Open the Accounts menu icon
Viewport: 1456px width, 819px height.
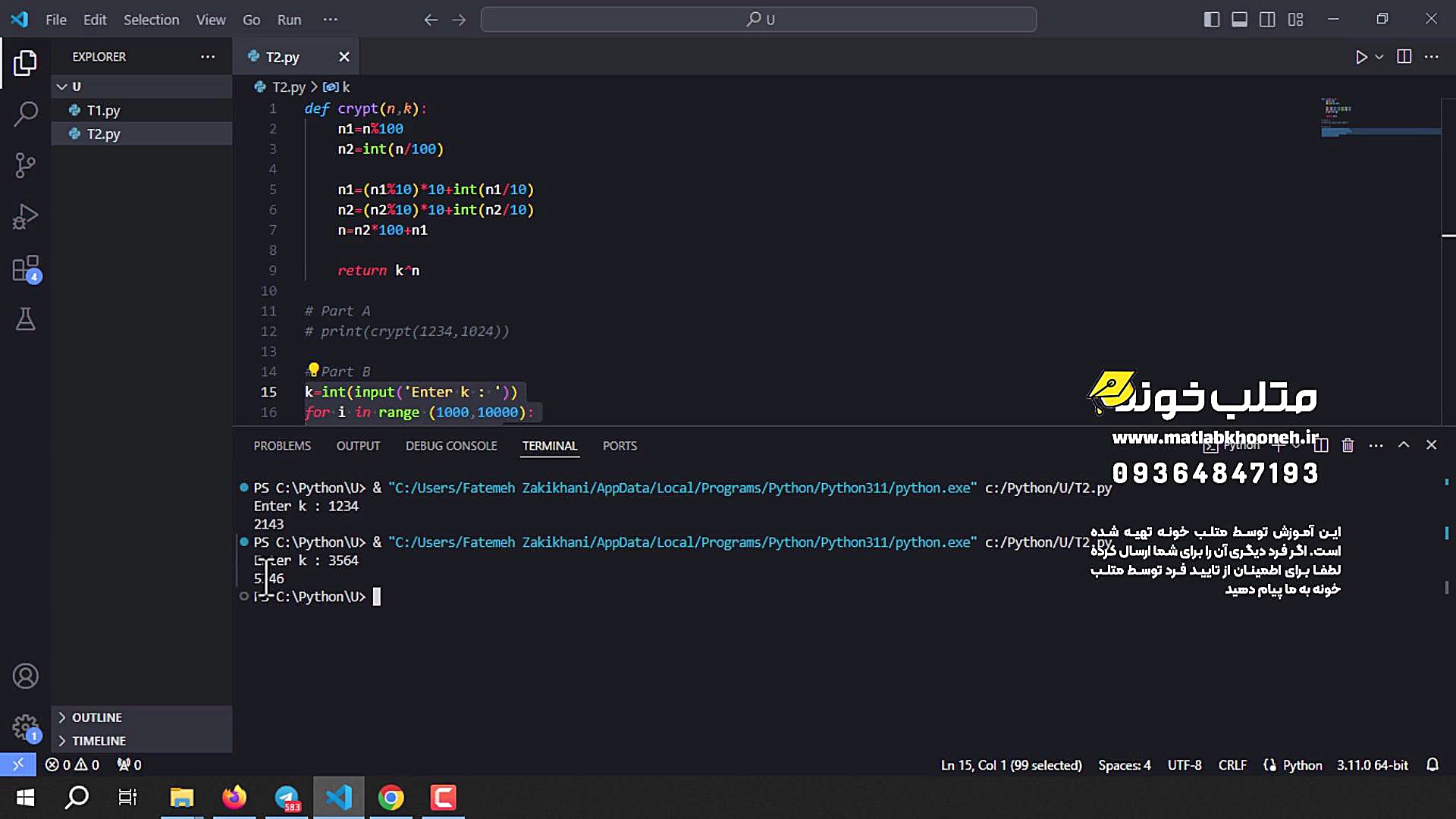click(x=25, y=676)
